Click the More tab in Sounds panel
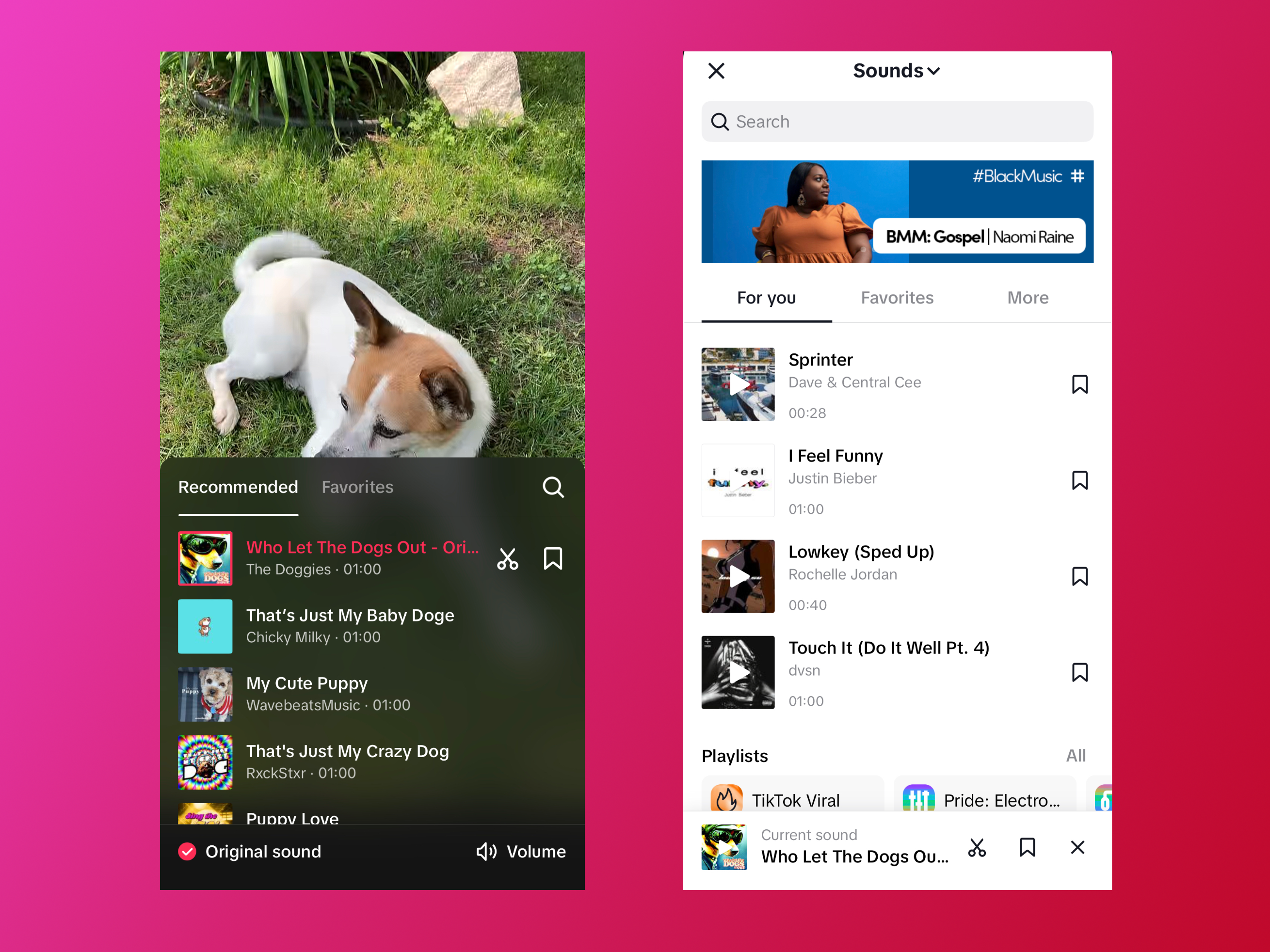1270x952 pixels. (x=1028, y=298)
